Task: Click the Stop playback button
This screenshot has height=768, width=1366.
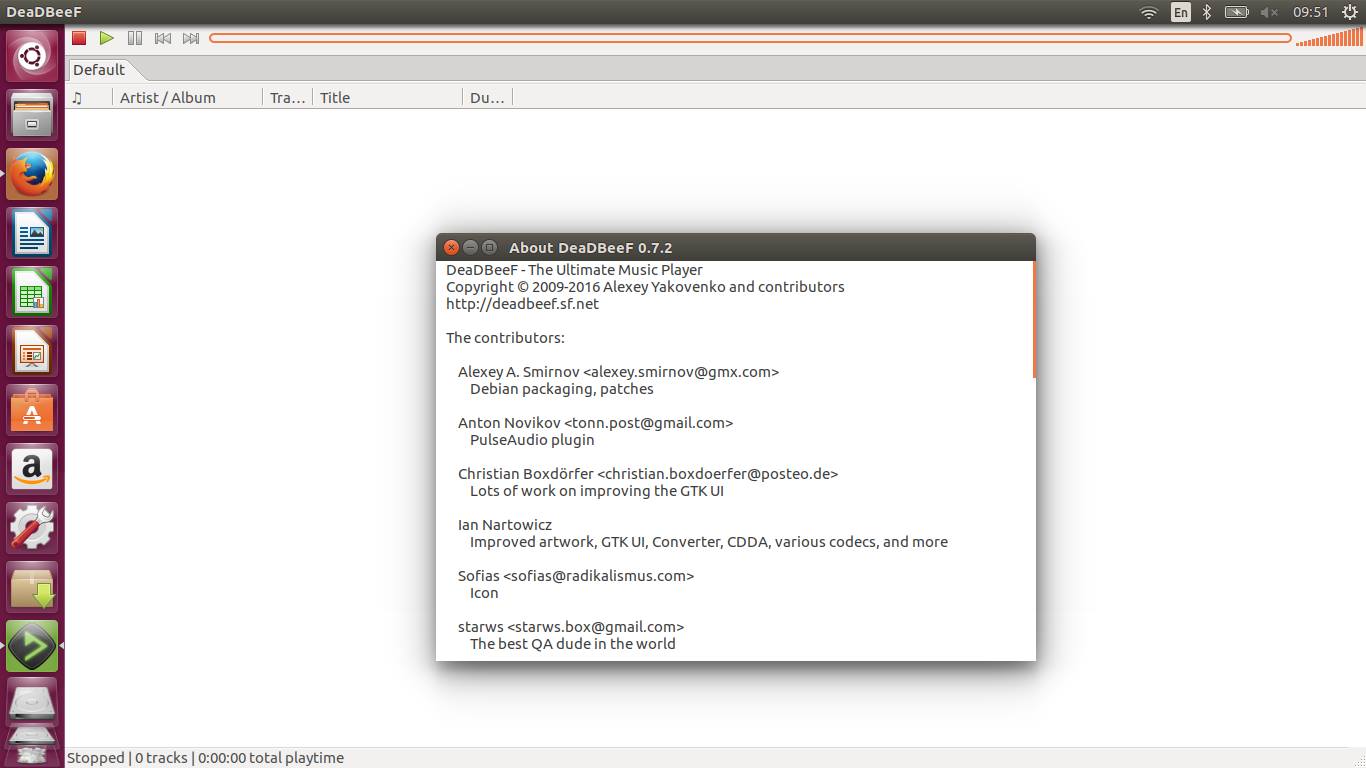Action: tap(79, 38)
